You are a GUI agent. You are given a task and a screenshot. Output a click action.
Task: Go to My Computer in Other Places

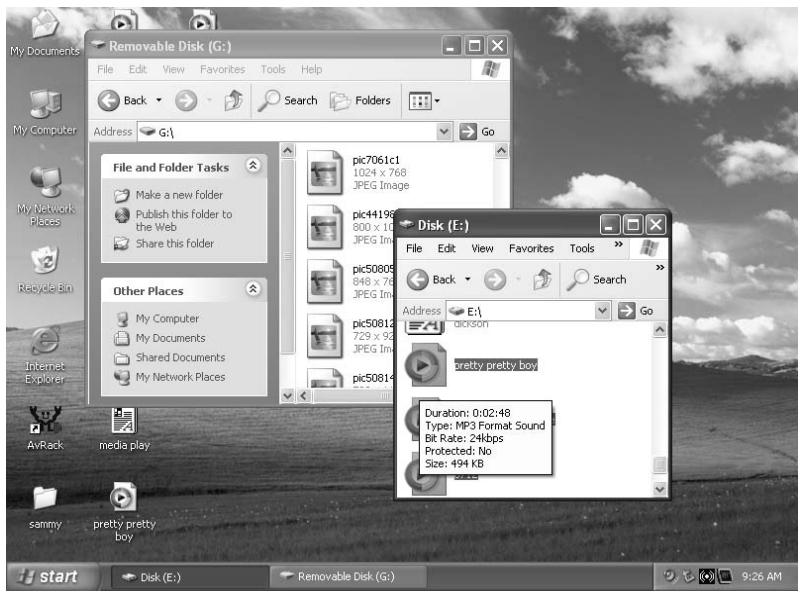[x=157, y=319]
